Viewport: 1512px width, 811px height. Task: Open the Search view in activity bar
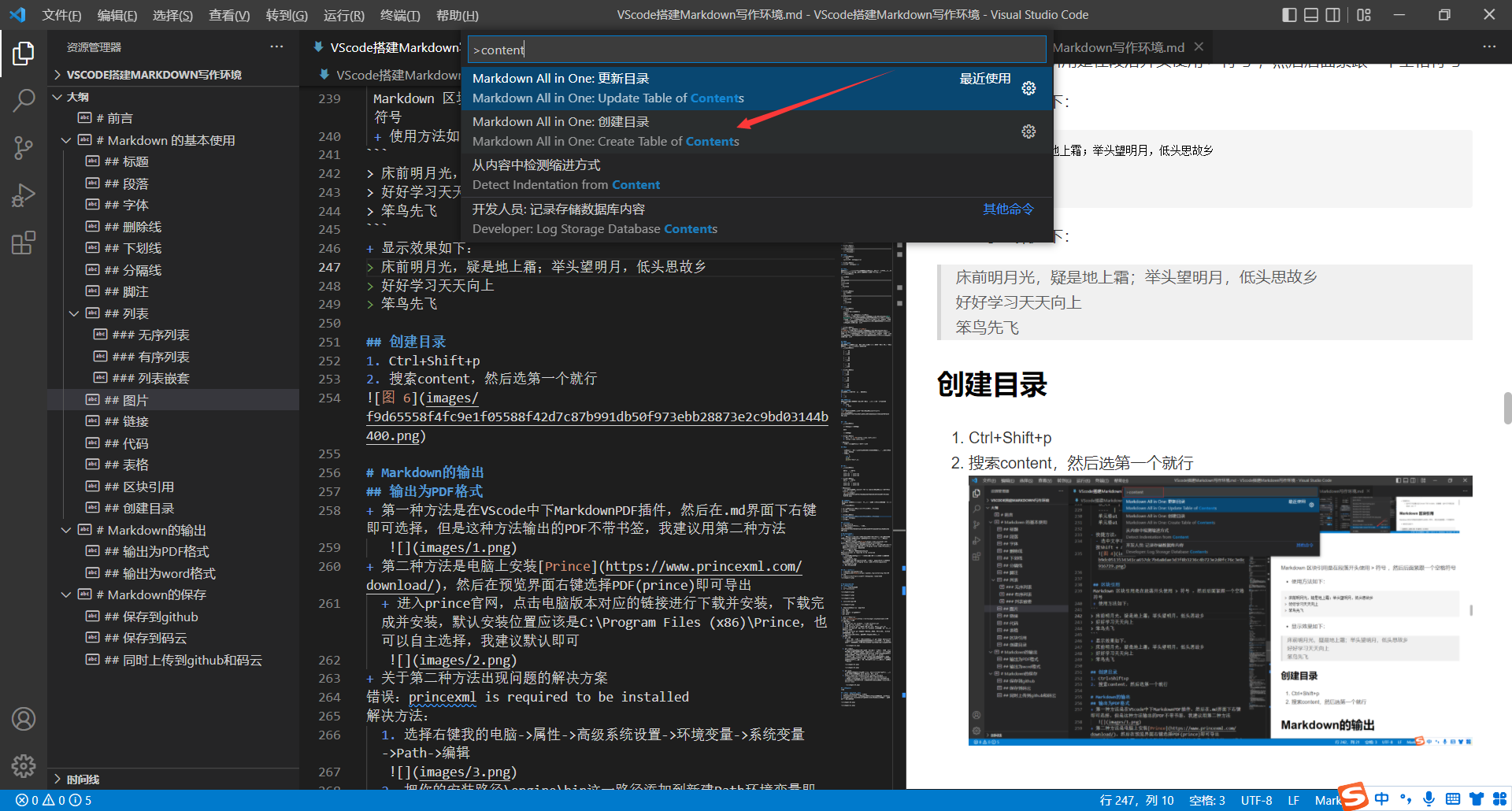pyautogui.click(x=24, y=100)
